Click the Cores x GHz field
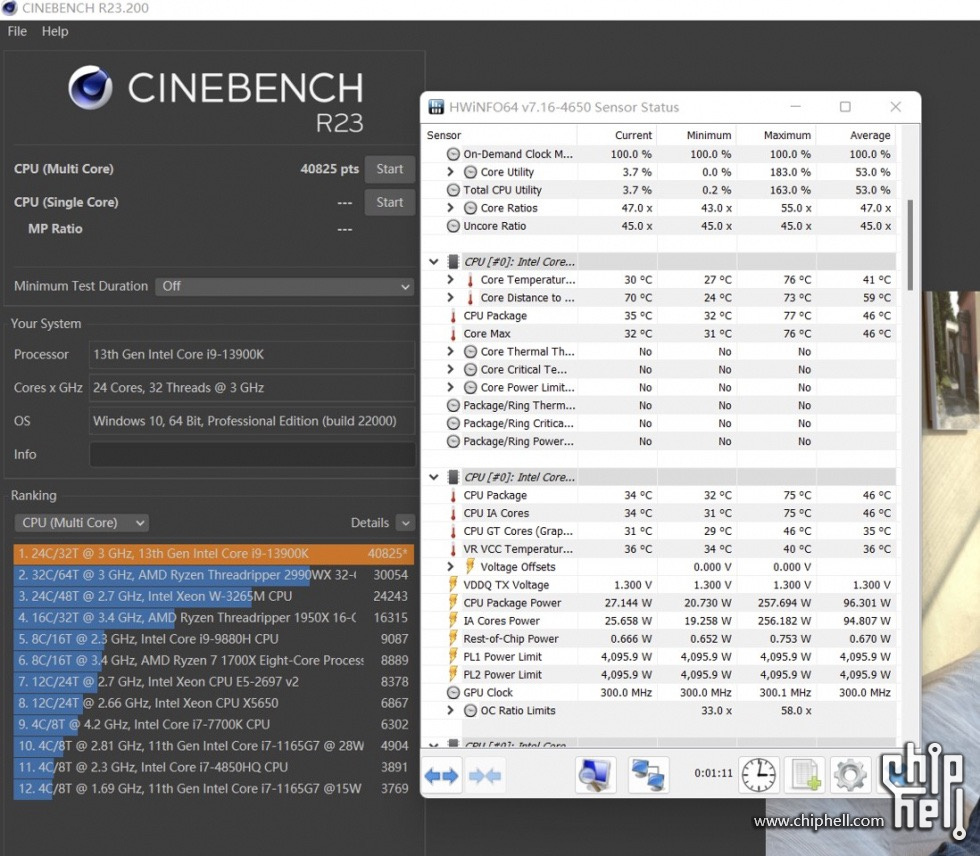This screenshot has height=856, width=980. tap(252, 388)
